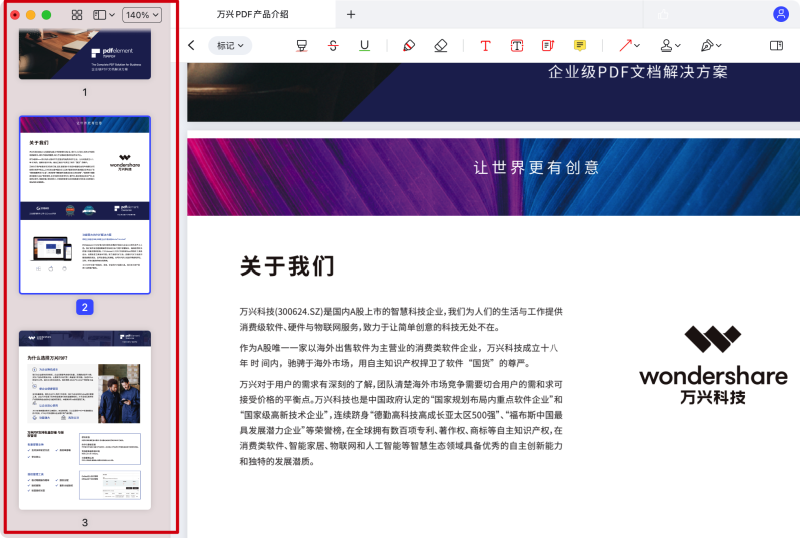The height and width of the screenshot is (538, 800).
Task: Click the 关于我们 heading
Action: (x=287, y=266)
